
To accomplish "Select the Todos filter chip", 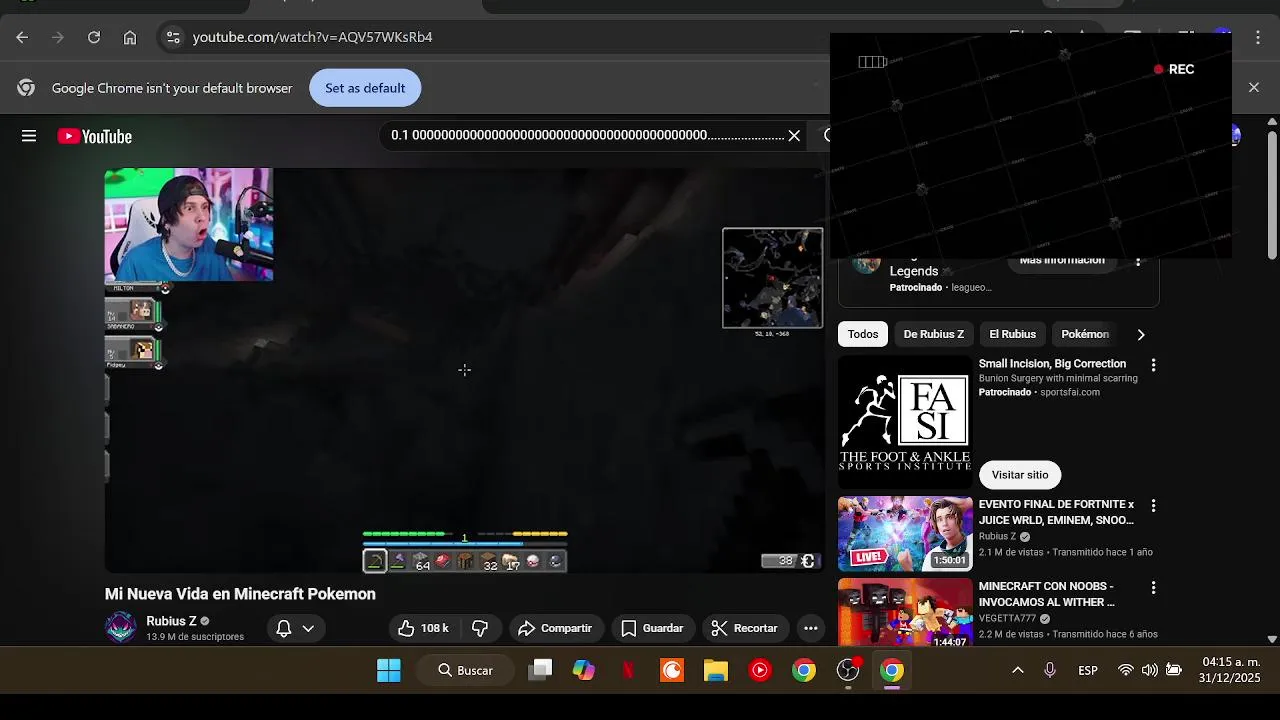I will (863, 334).
